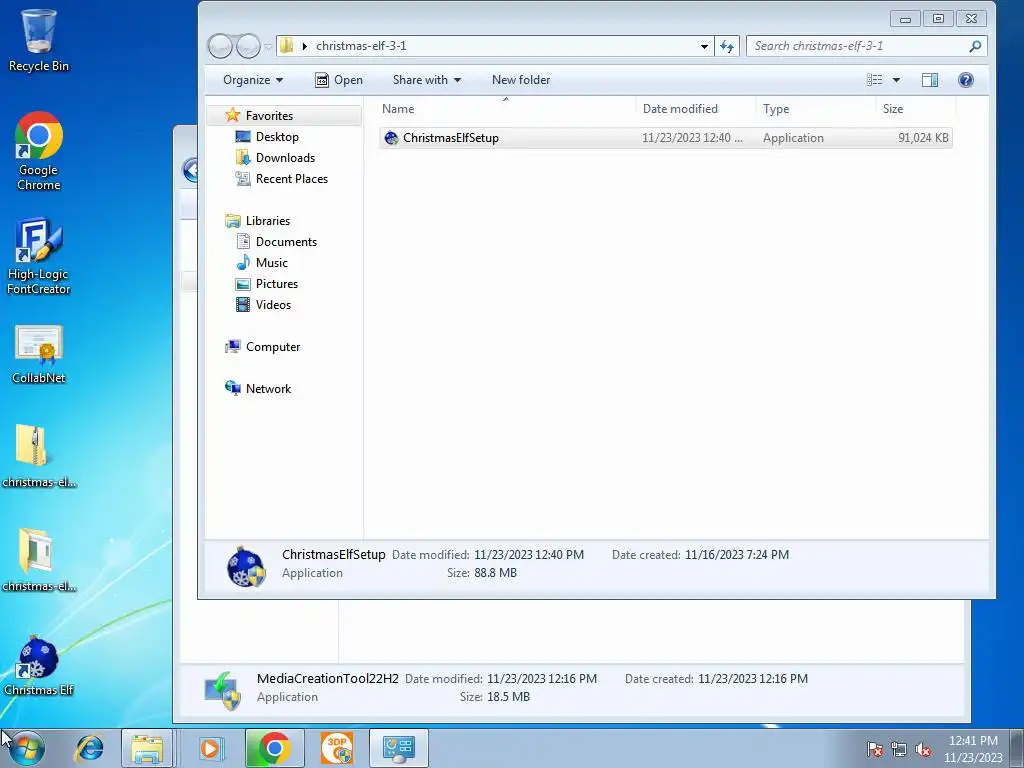
Task: Select the High-Logic FontCreator desktop icon
Action: [39, 255]
